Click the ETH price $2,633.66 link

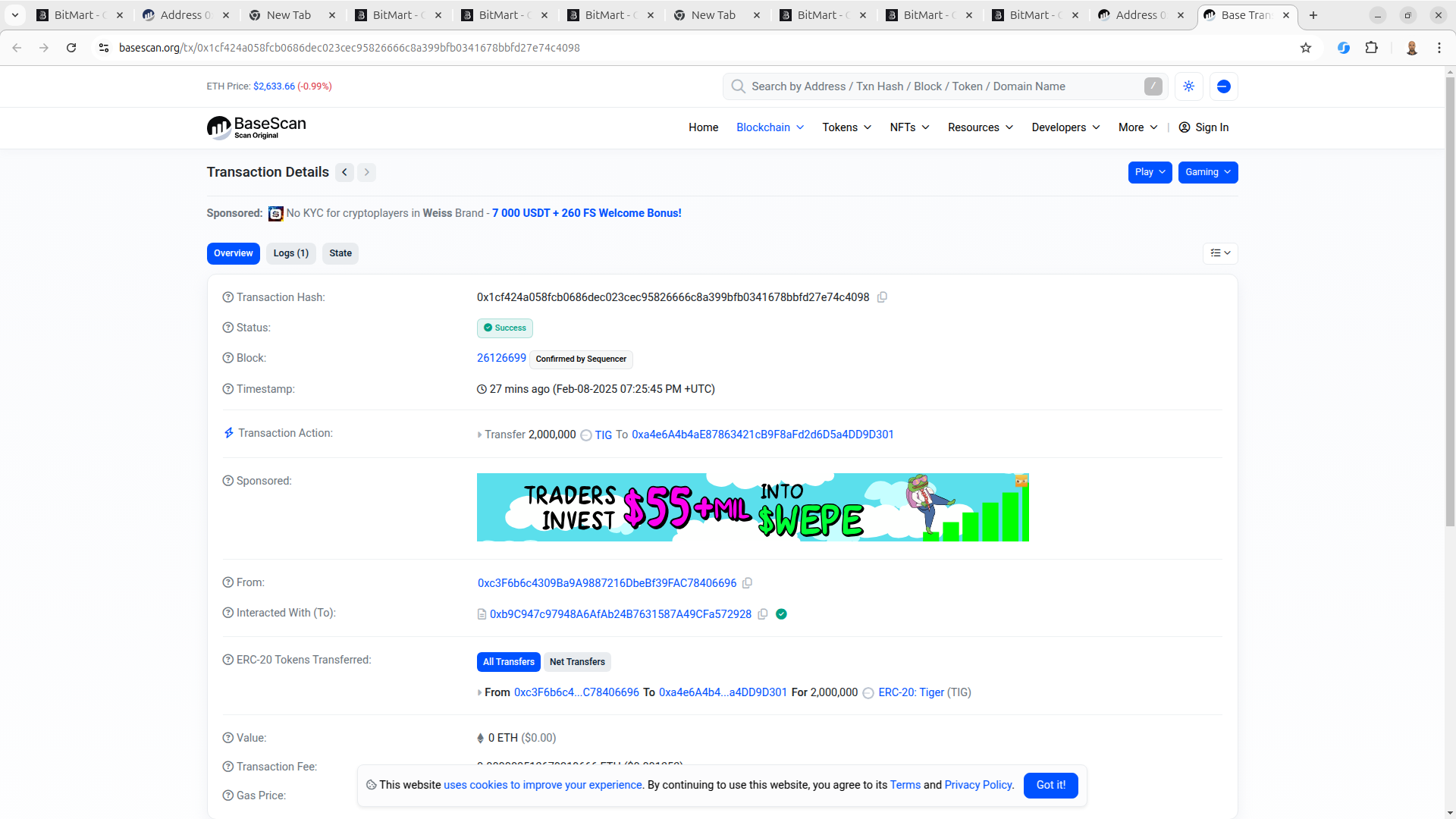coord(274,86)
